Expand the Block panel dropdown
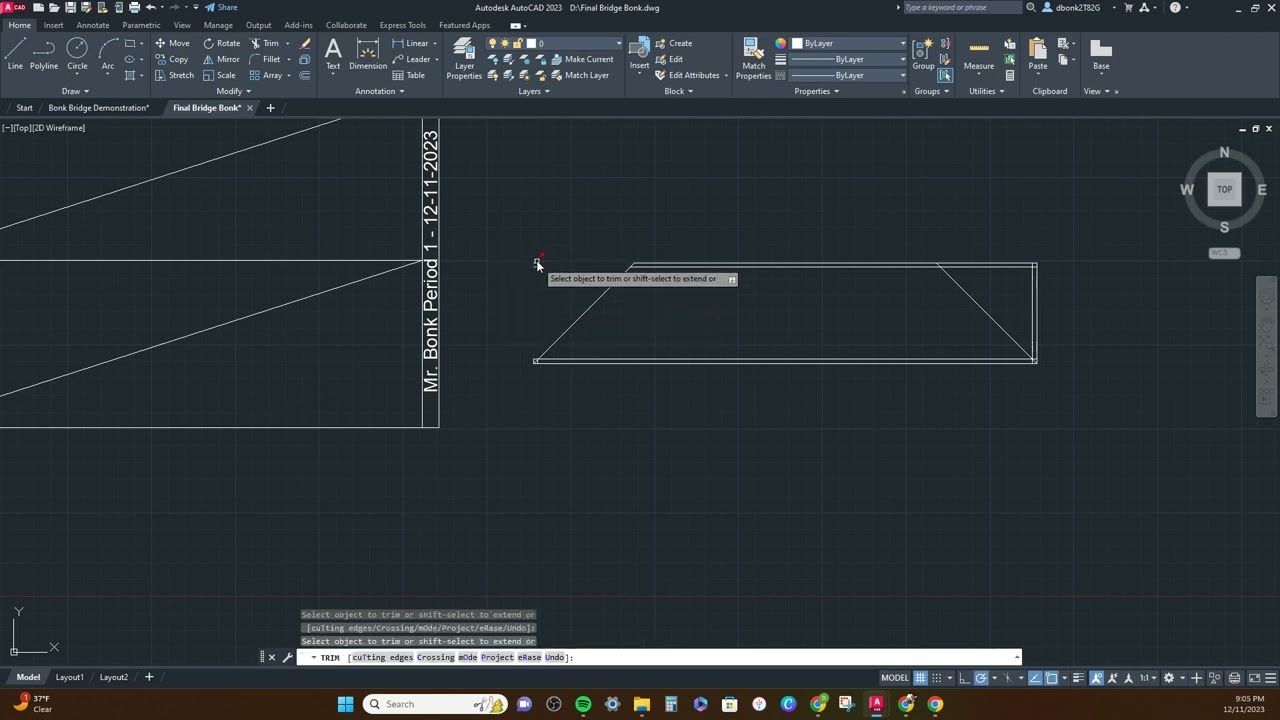Screen dimensions: 1280x720 pyautogui.click(x=678, y=91)
